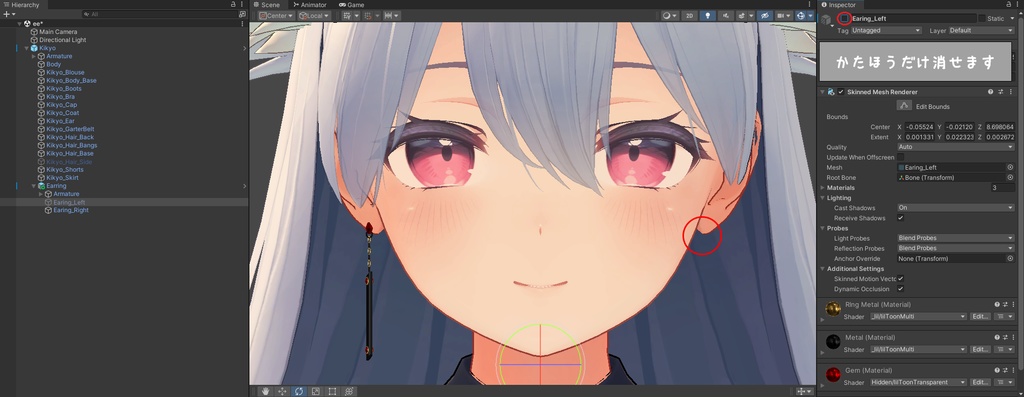Viewport: 1024px width, 397px height.
Task: Select the Scale tool
Action: coord(315,391)
